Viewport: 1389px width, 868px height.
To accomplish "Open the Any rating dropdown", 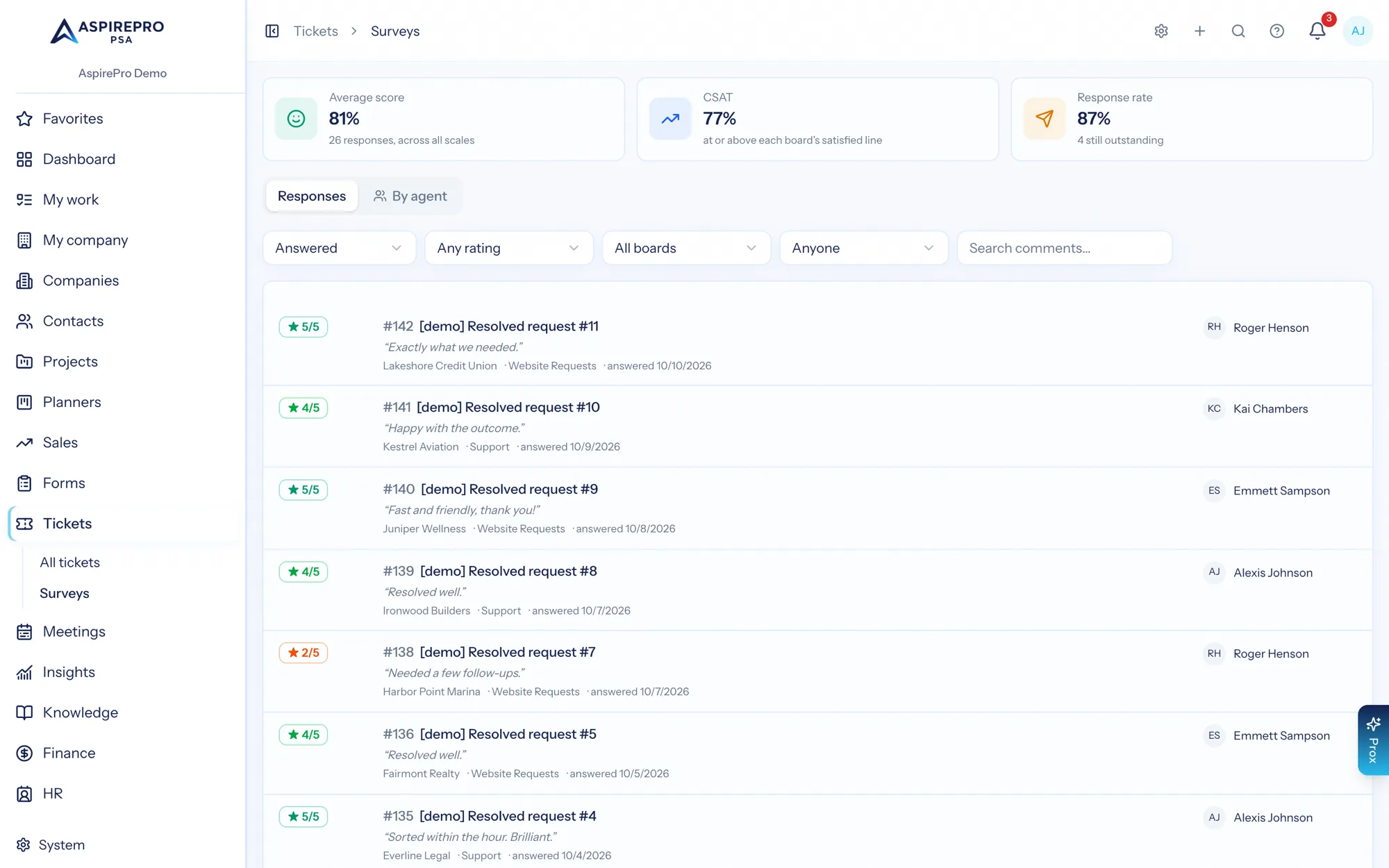I will coord(509,248).
